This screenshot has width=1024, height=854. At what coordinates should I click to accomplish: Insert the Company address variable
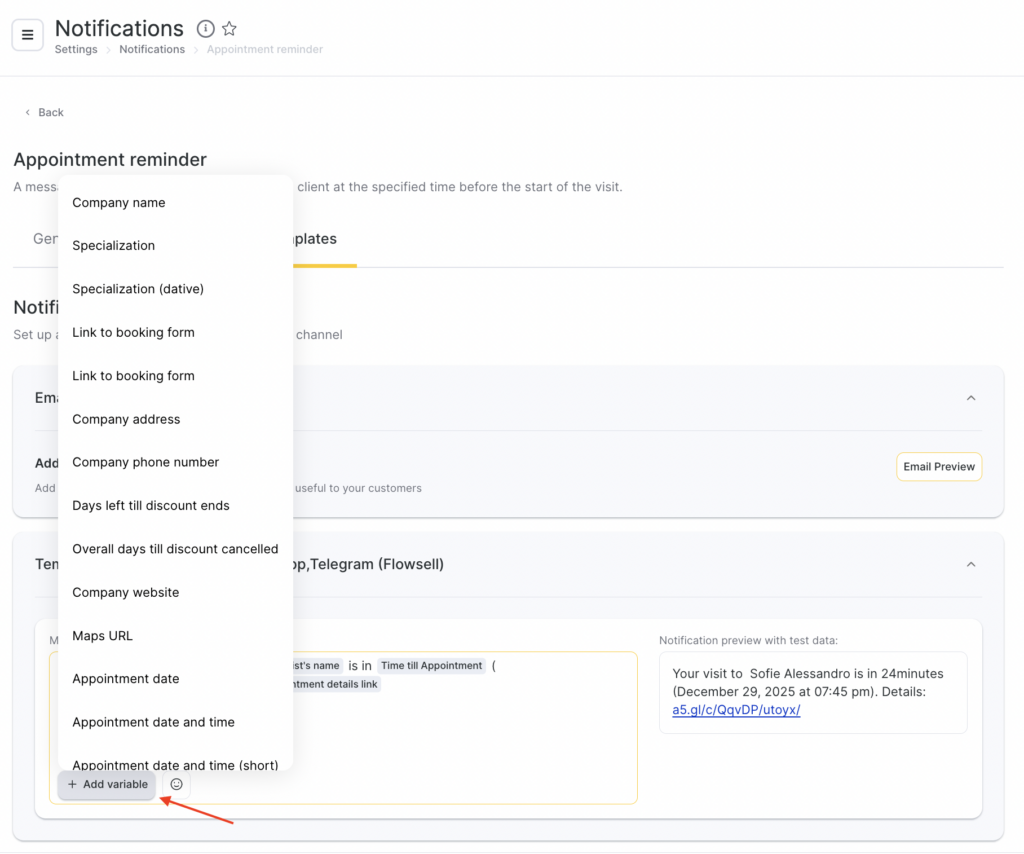click(126, 419)
